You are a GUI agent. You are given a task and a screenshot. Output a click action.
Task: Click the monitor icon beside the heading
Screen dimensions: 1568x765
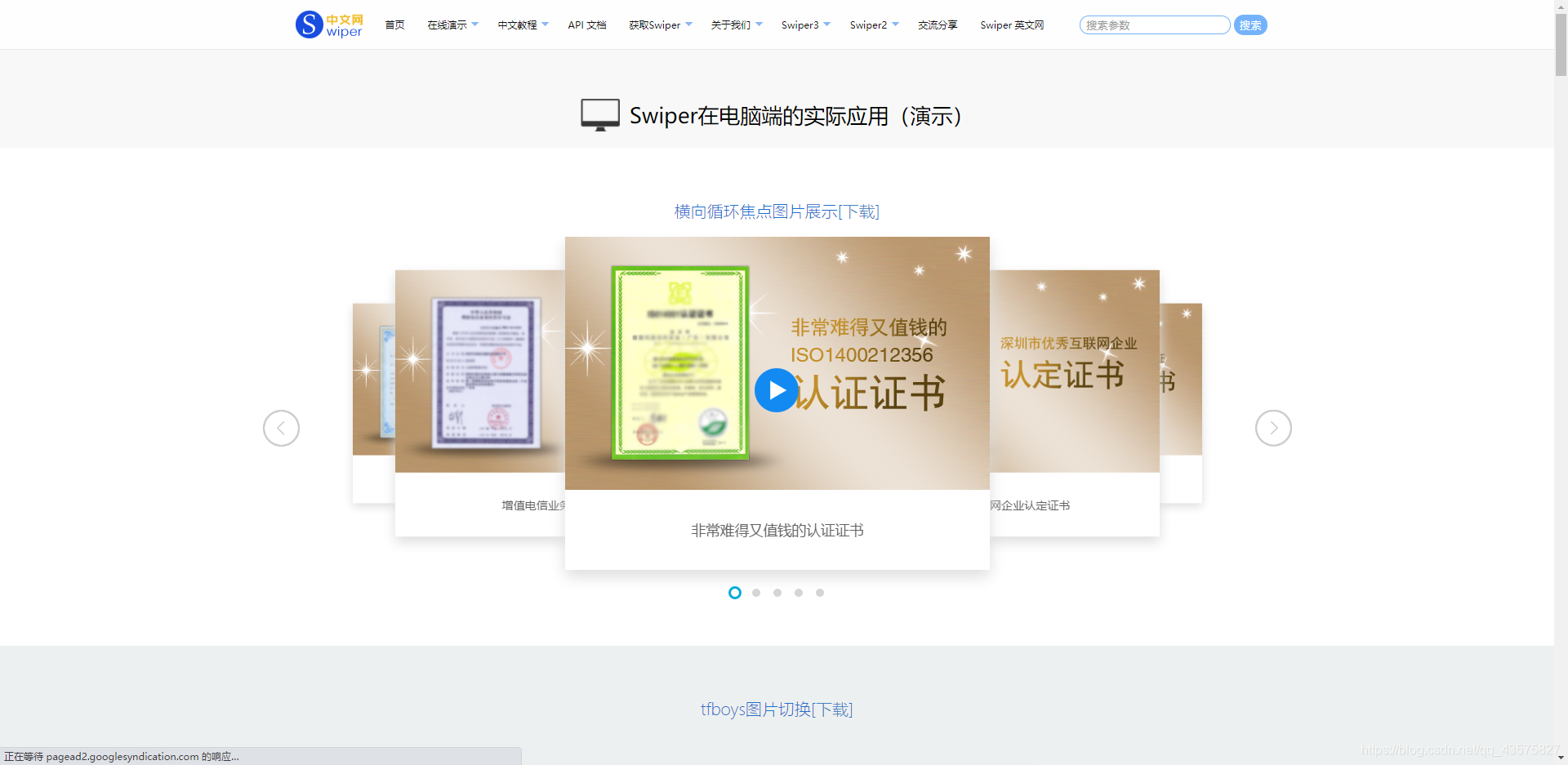pyautogui.click(x=599, y=114)
